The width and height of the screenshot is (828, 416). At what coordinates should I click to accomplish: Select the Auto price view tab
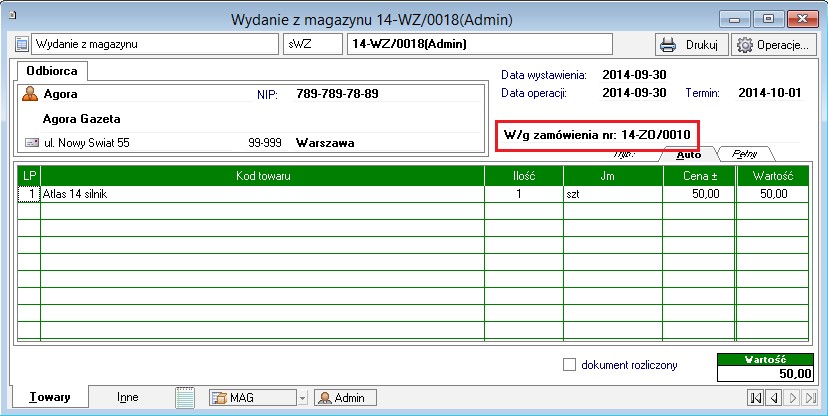[x=688, y=154]
